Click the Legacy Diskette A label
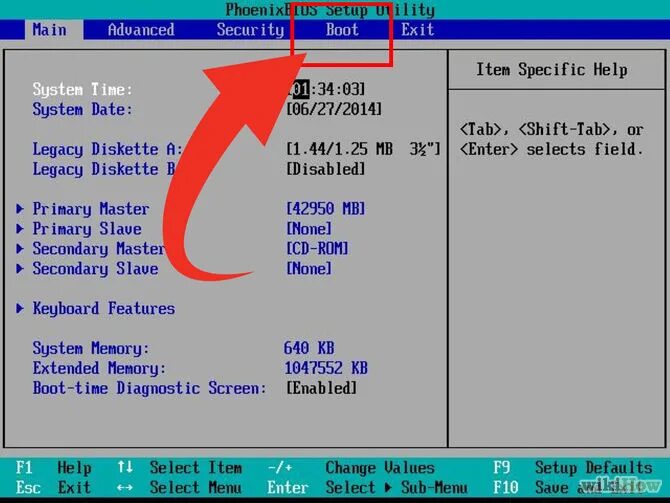This screenshot has width=670, height=503. tap(108, 149)
